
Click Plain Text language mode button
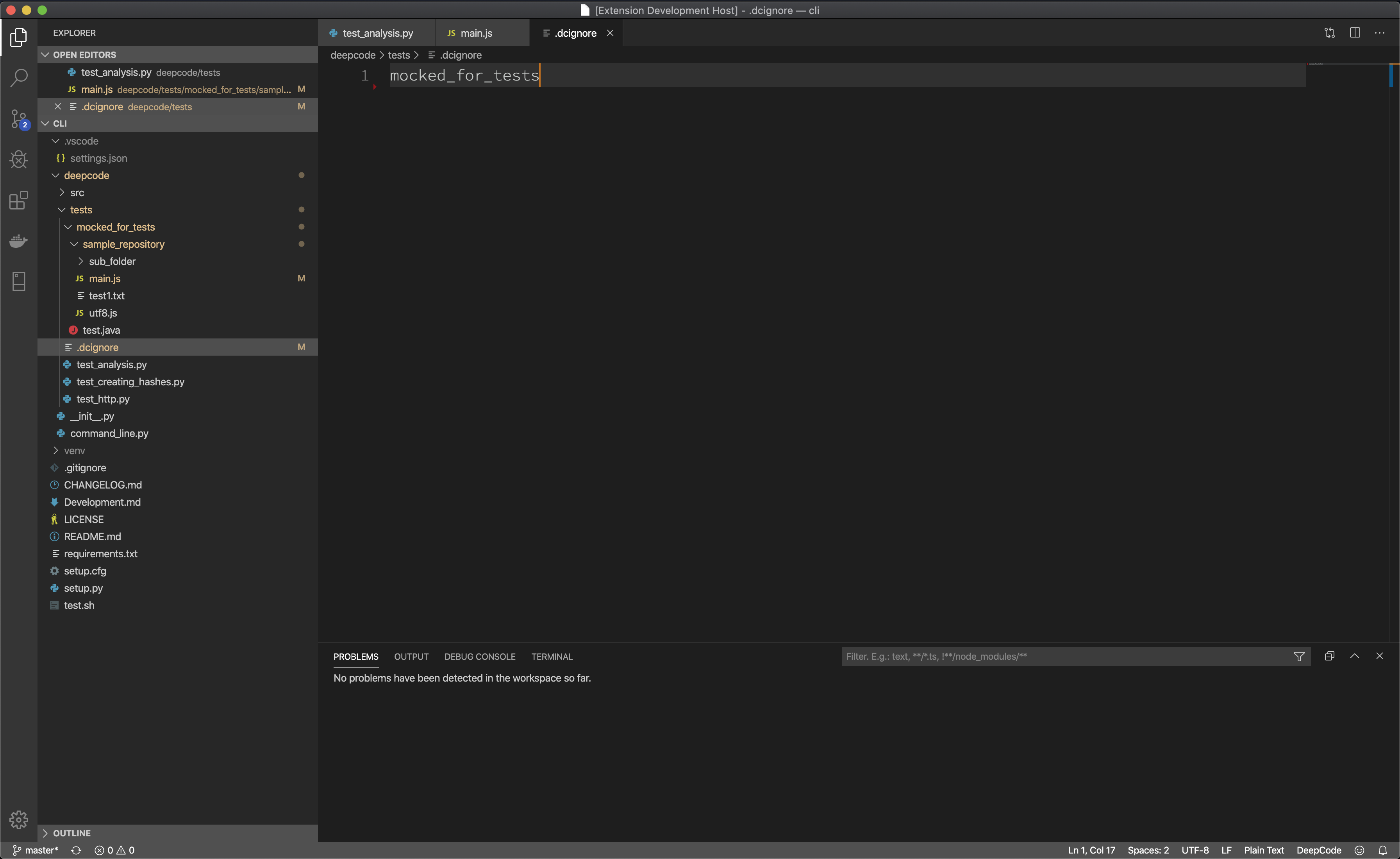1263,850
